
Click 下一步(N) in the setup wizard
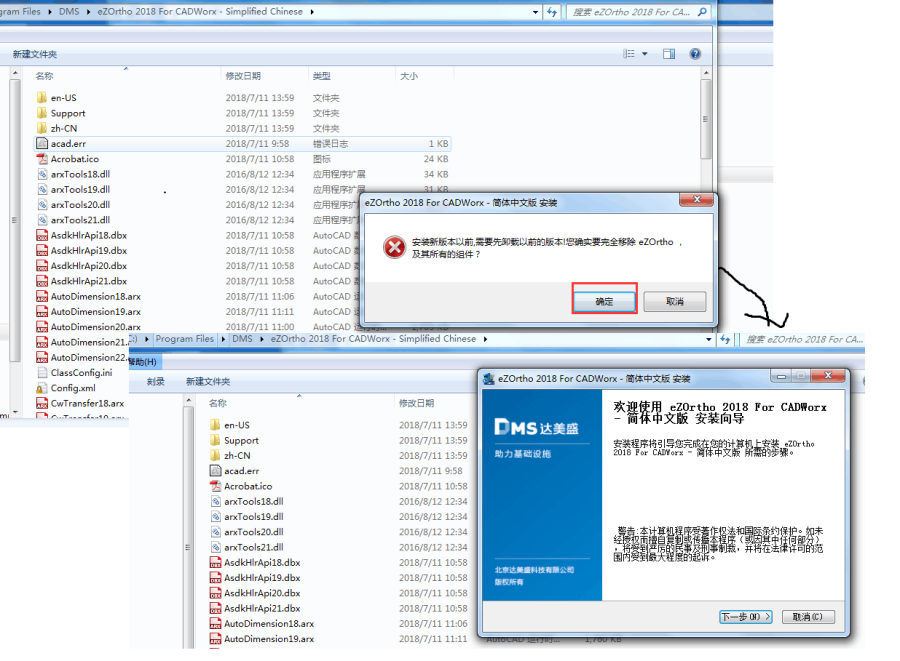tap(746, 617)
